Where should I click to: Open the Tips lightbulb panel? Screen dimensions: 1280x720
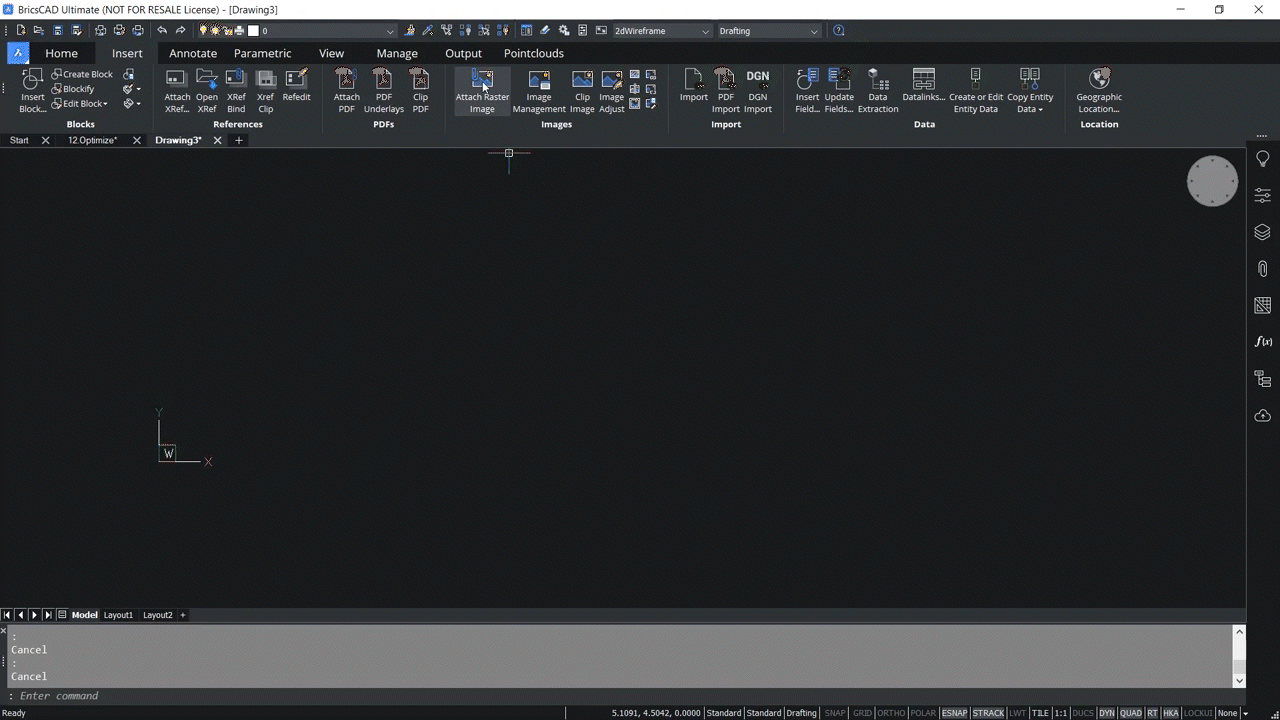coord(1263,159)
